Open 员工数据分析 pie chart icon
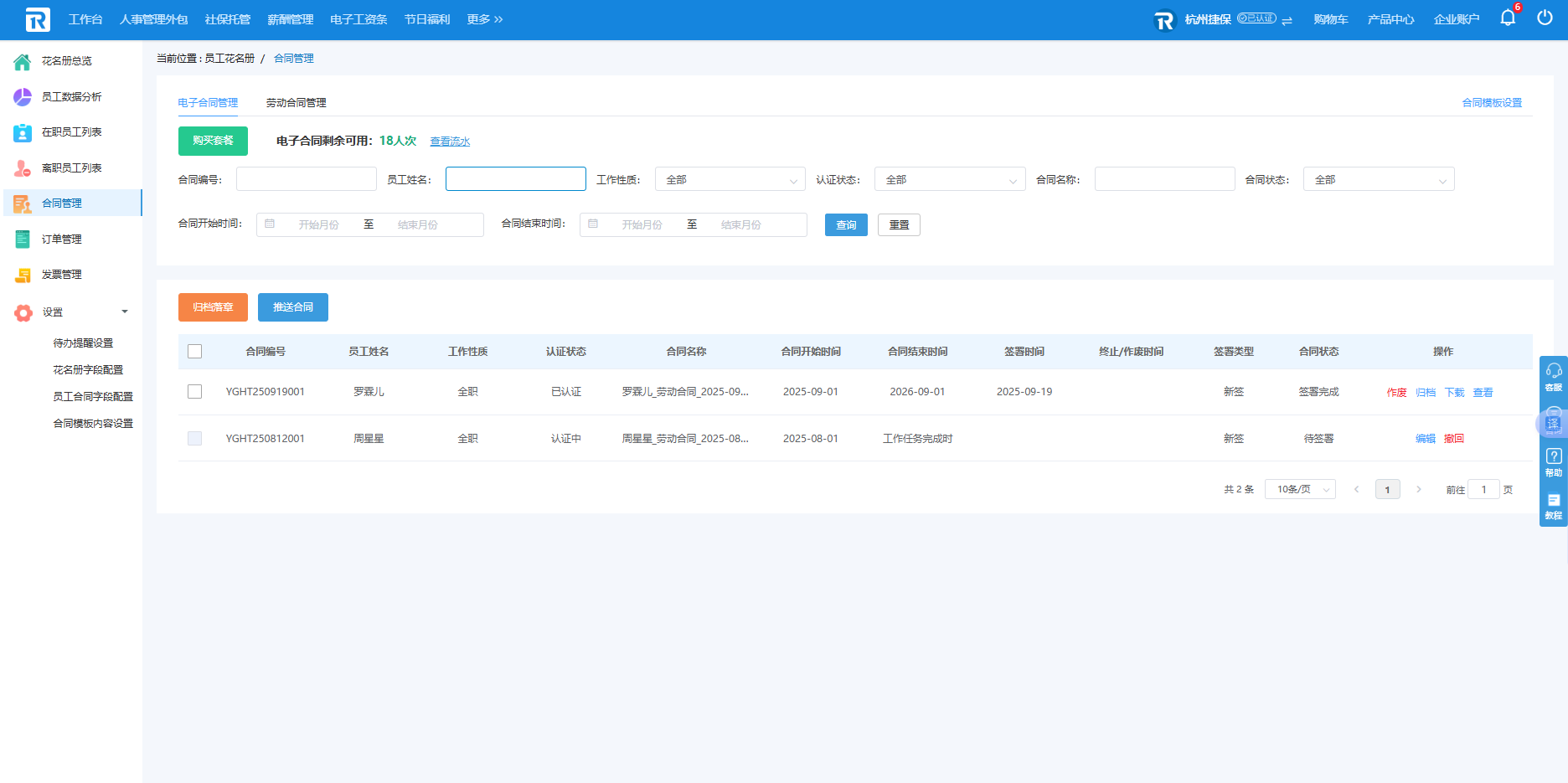 click(x=23, y=97)
